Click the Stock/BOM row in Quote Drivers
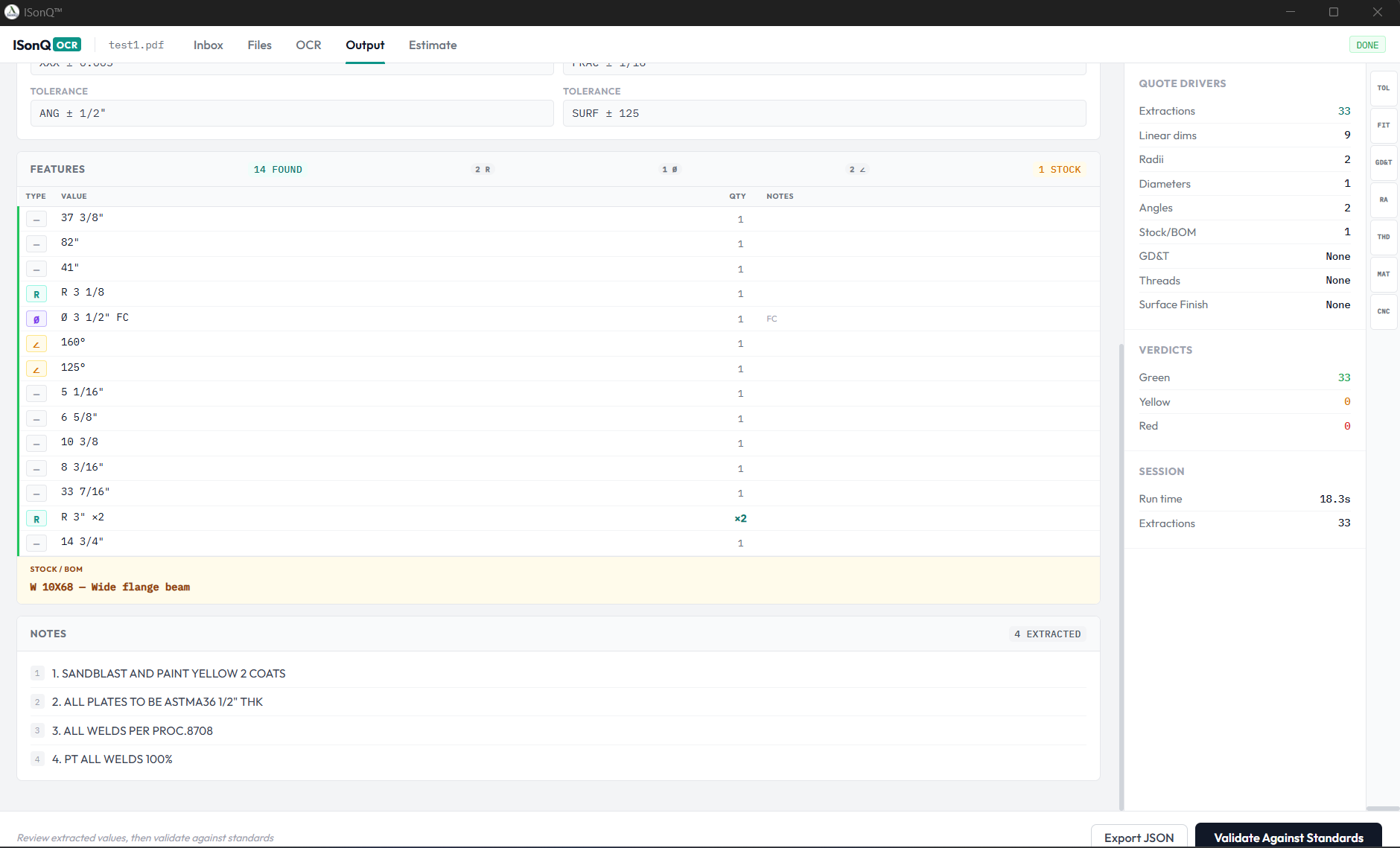This screenshot has height=848, width=1400. 1244,232
